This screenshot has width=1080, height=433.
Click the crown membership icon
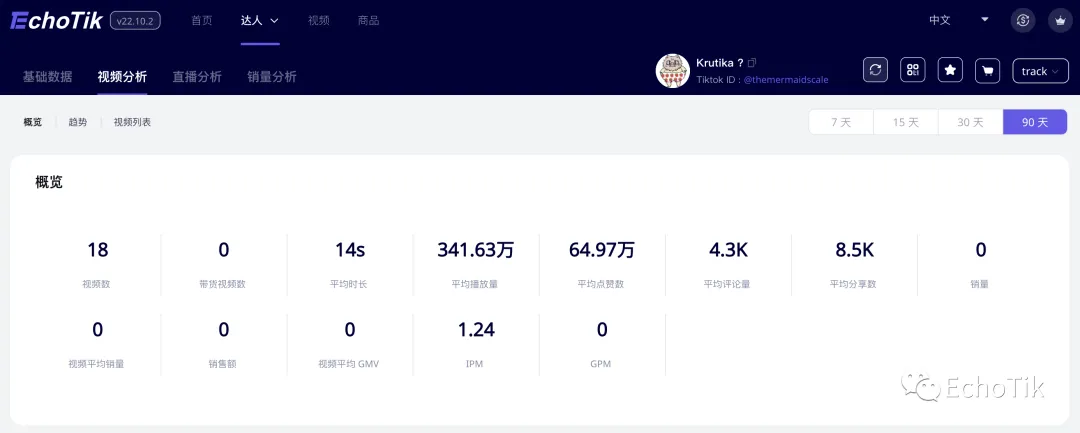1059,20
